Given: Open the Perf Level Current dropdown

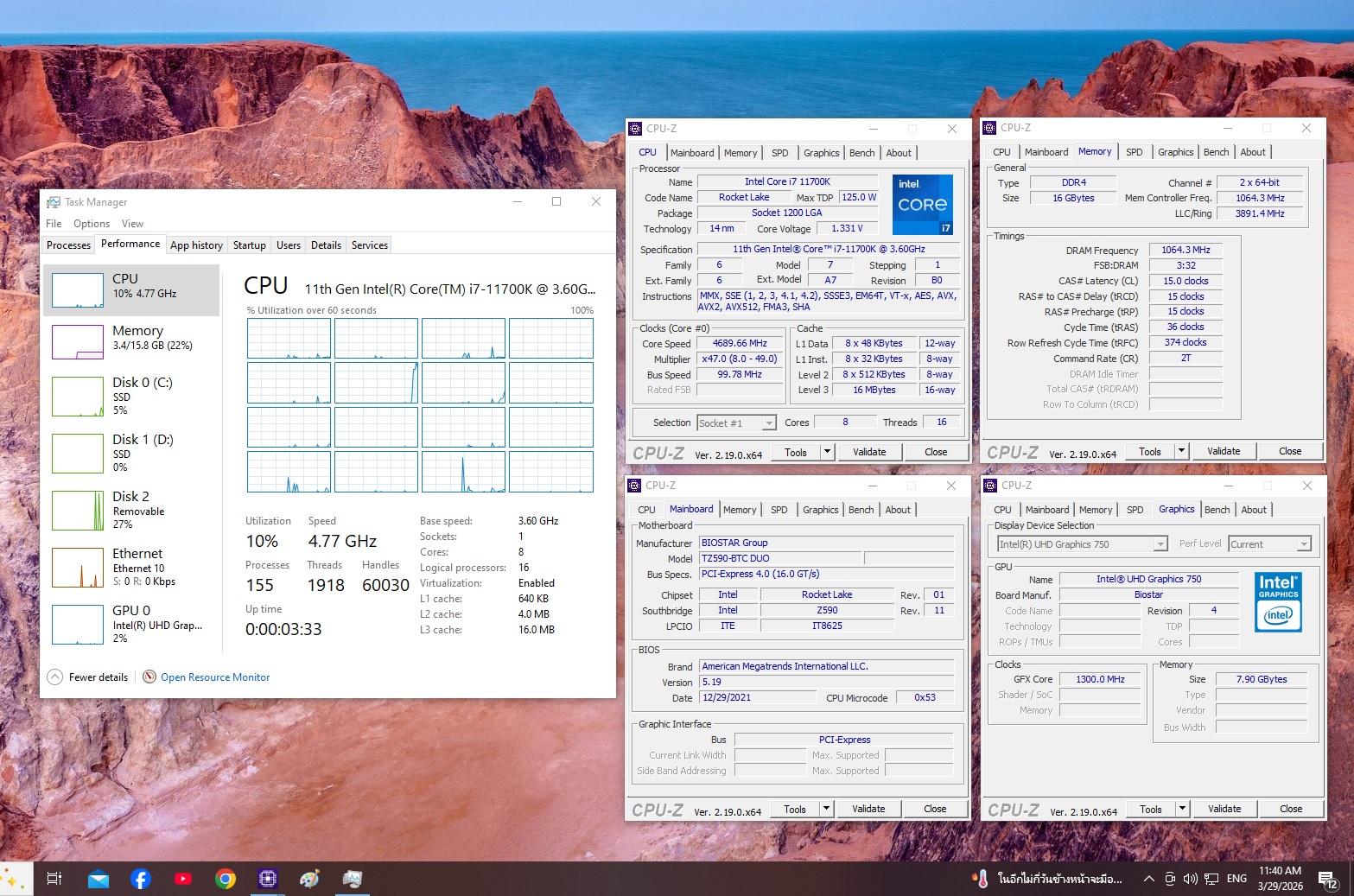Looking at the screenshot, I should pos(1304,544).
